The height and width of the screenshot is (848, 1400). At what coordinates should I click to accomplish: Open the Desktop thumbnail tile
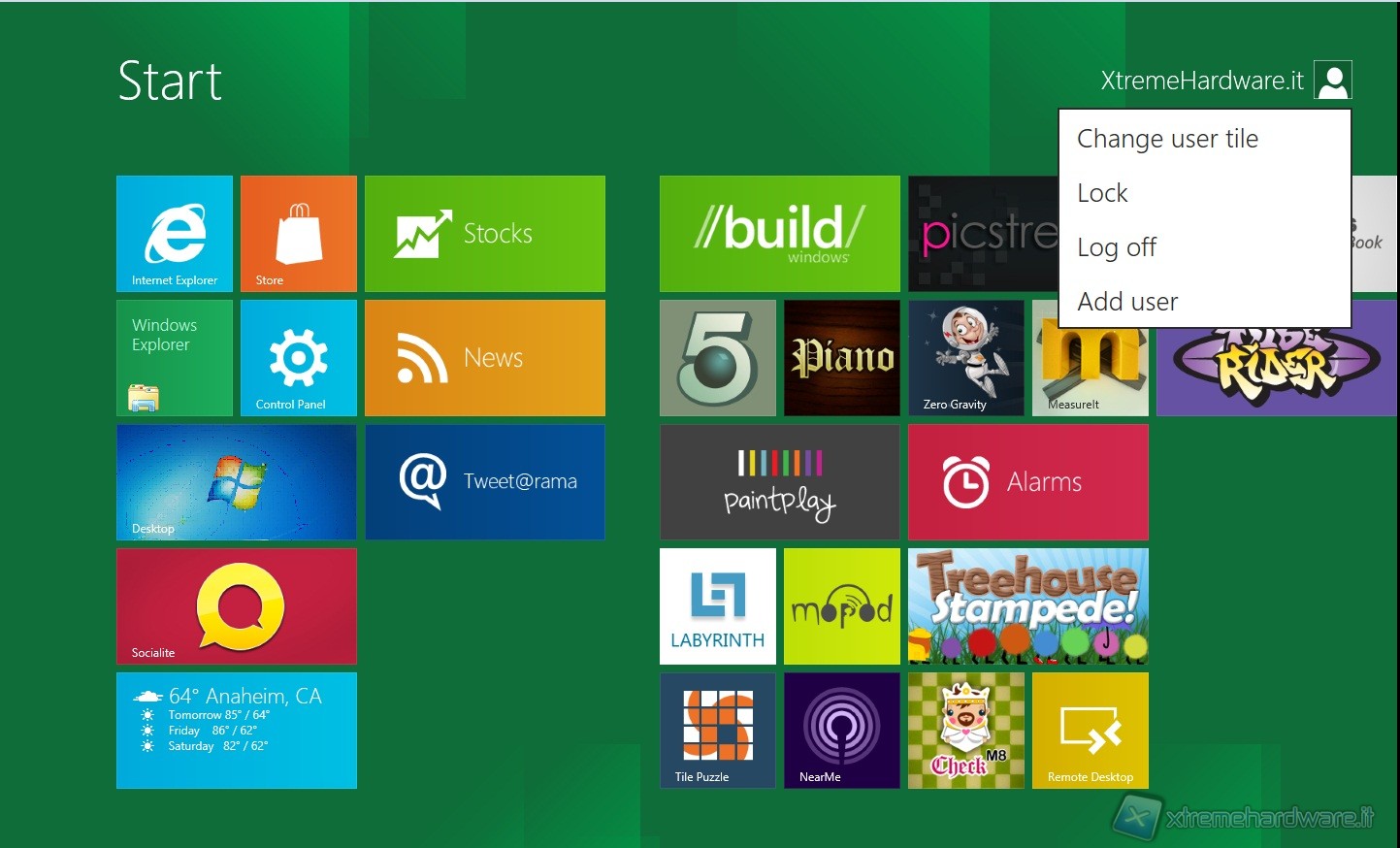pos(237,482)
